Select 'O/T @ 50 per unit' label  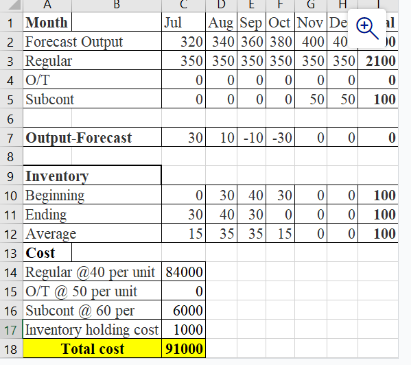pos(92,291)
